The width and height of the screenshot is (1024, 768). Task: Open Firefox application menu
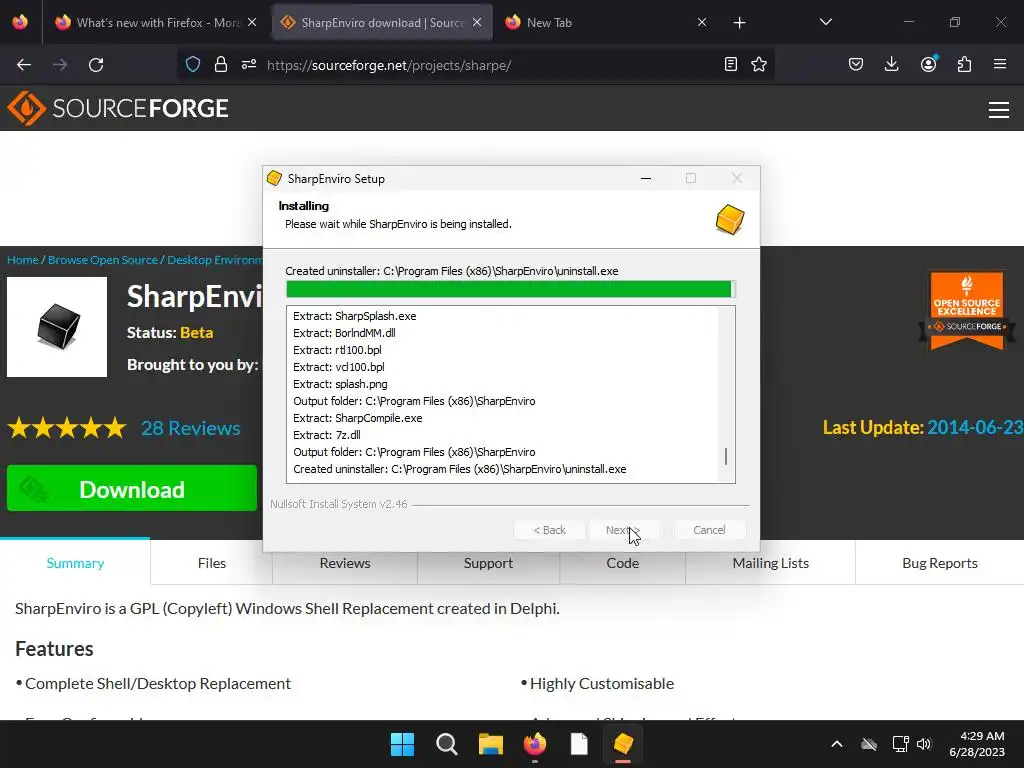pyautogui.click(x=1000, y=64)
